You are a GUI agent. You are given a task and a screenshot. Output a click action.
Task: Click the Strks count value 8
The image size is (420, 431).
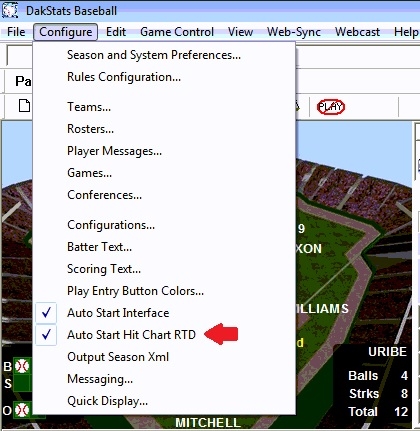pos(404,394)
